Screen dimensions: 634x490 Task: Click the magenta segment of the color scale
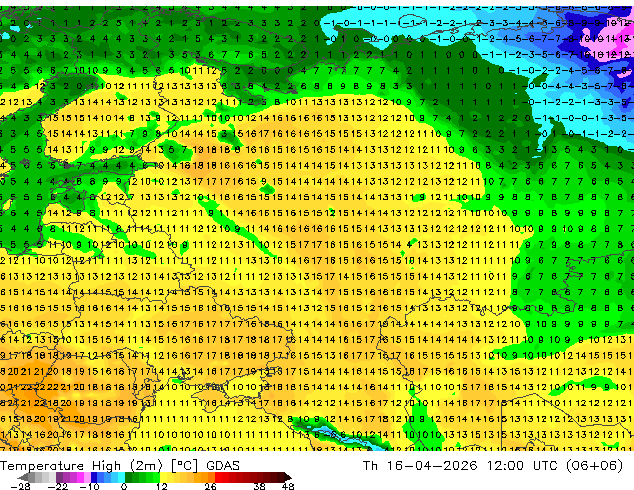click(80, 477)
